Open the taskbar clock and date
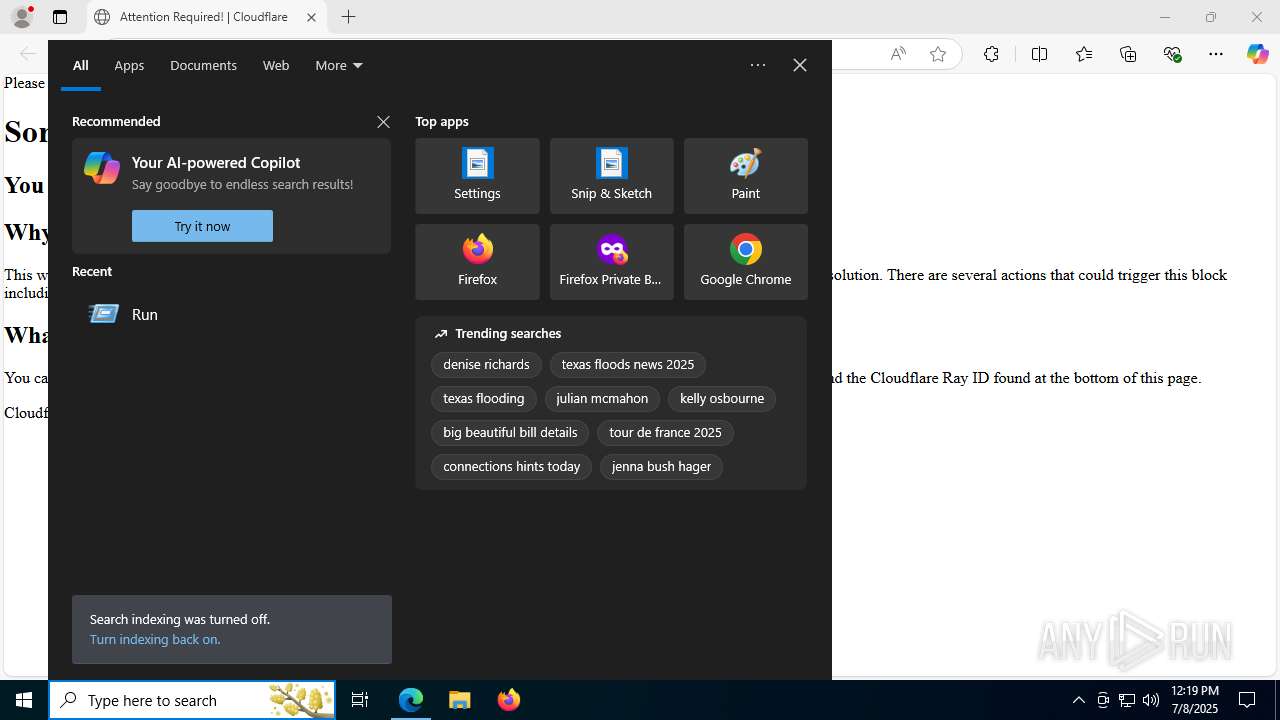1280x720 pixels. (x=1195, y=700)
